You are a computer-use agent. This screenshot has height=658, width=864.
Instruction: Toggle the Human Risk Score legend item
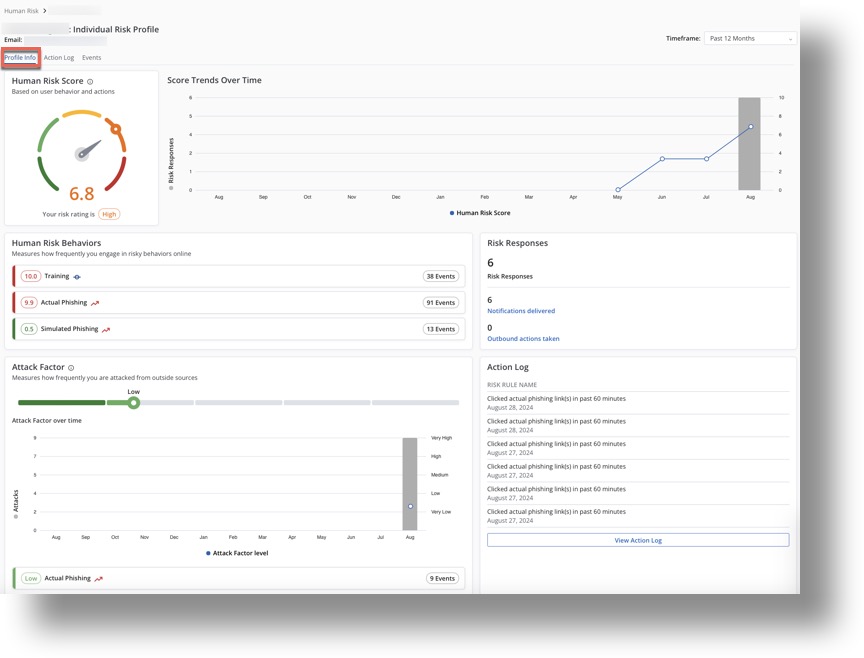pos(480,213)
